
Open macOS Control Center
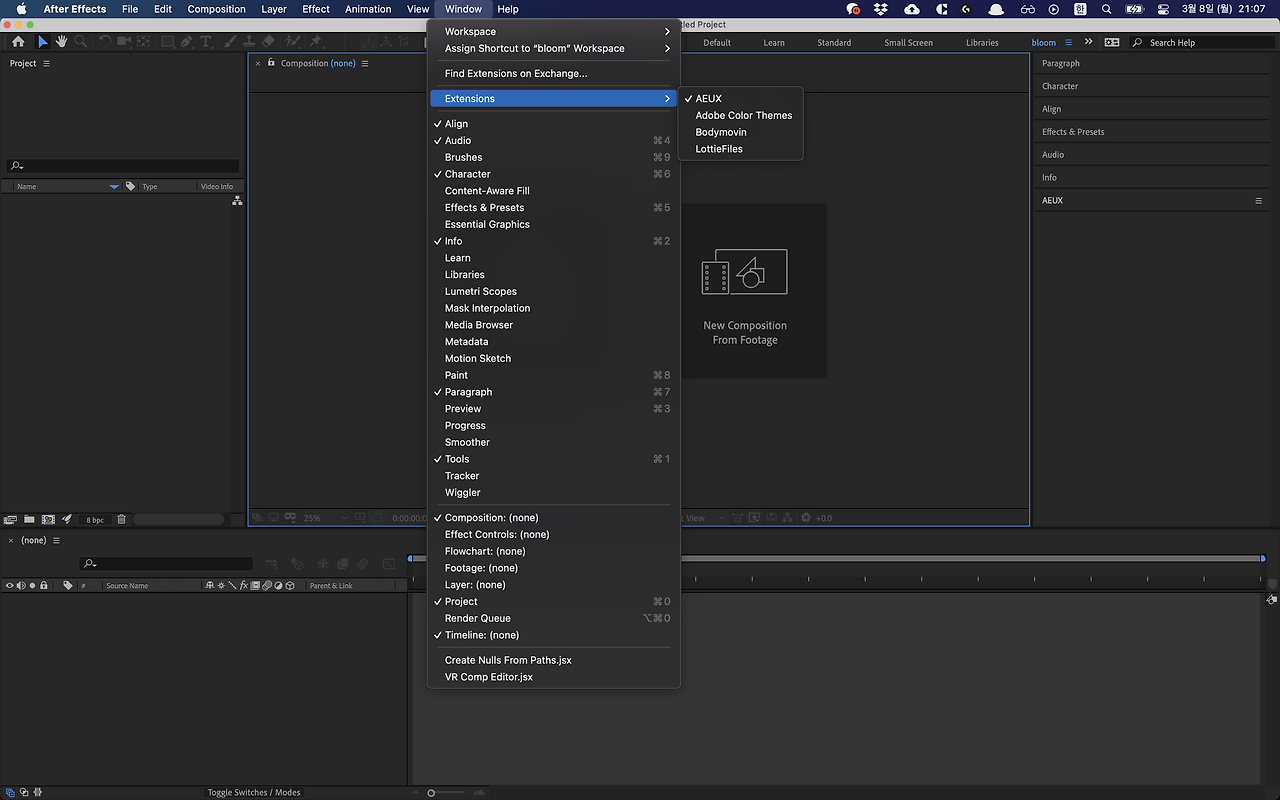coord(1163,9)
